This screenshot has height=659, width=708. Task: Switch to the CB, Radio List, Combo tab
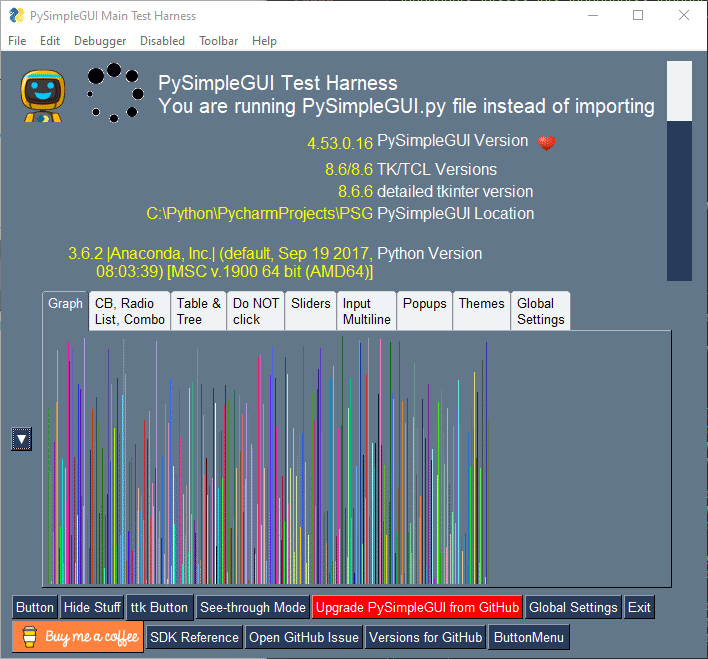coord(130,311)
